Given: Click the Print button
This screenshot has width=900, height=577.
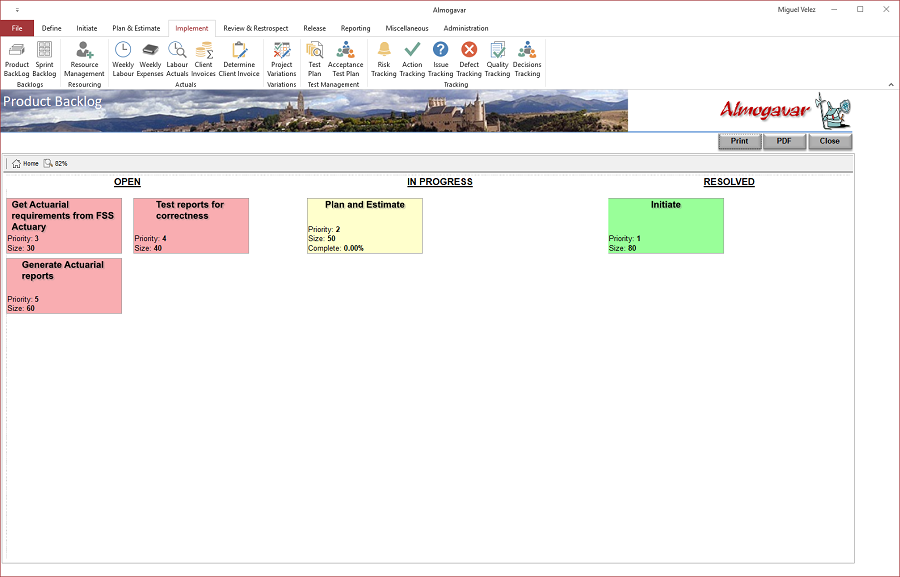Looking at the screenshot, I should click(739, 141).
